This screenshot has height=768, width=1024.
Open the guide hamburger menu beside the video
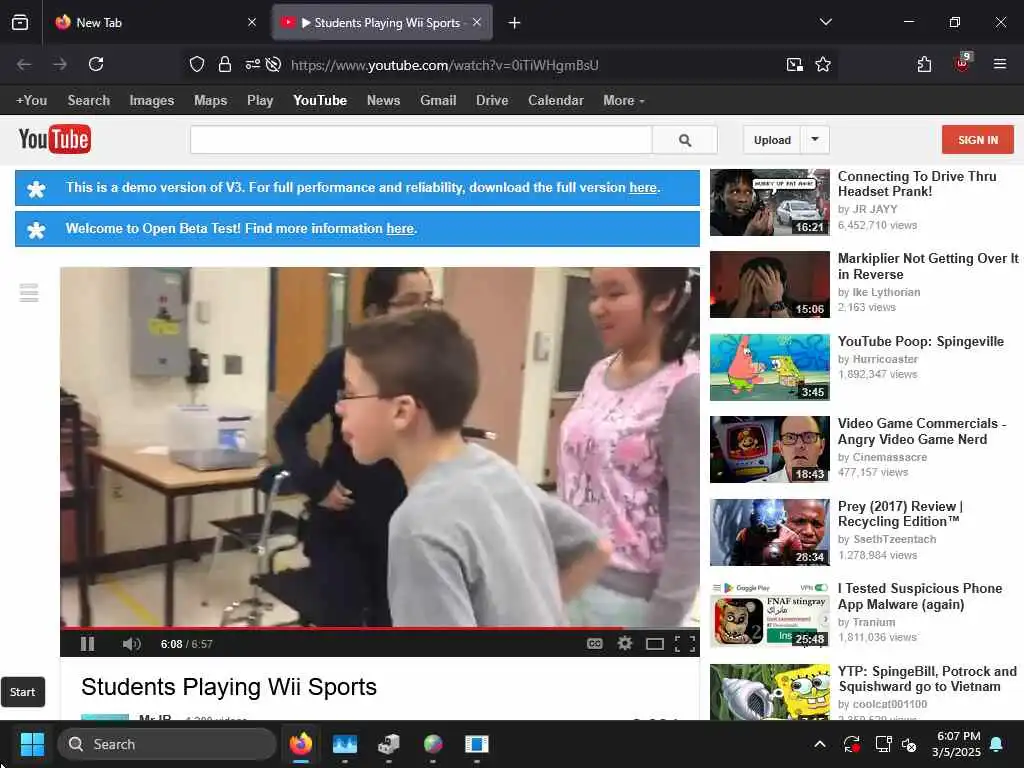pos(29,293)
